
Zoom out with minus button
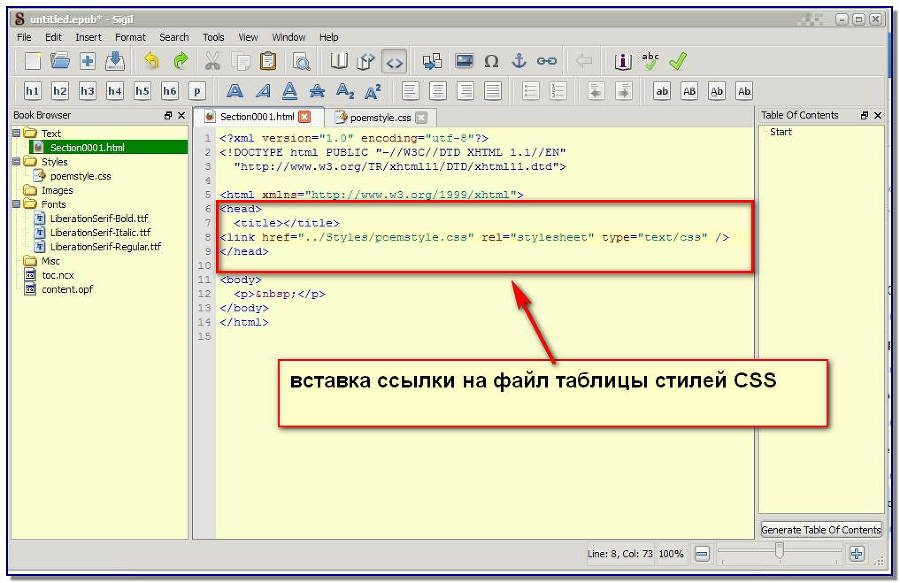tap(702, 554)
